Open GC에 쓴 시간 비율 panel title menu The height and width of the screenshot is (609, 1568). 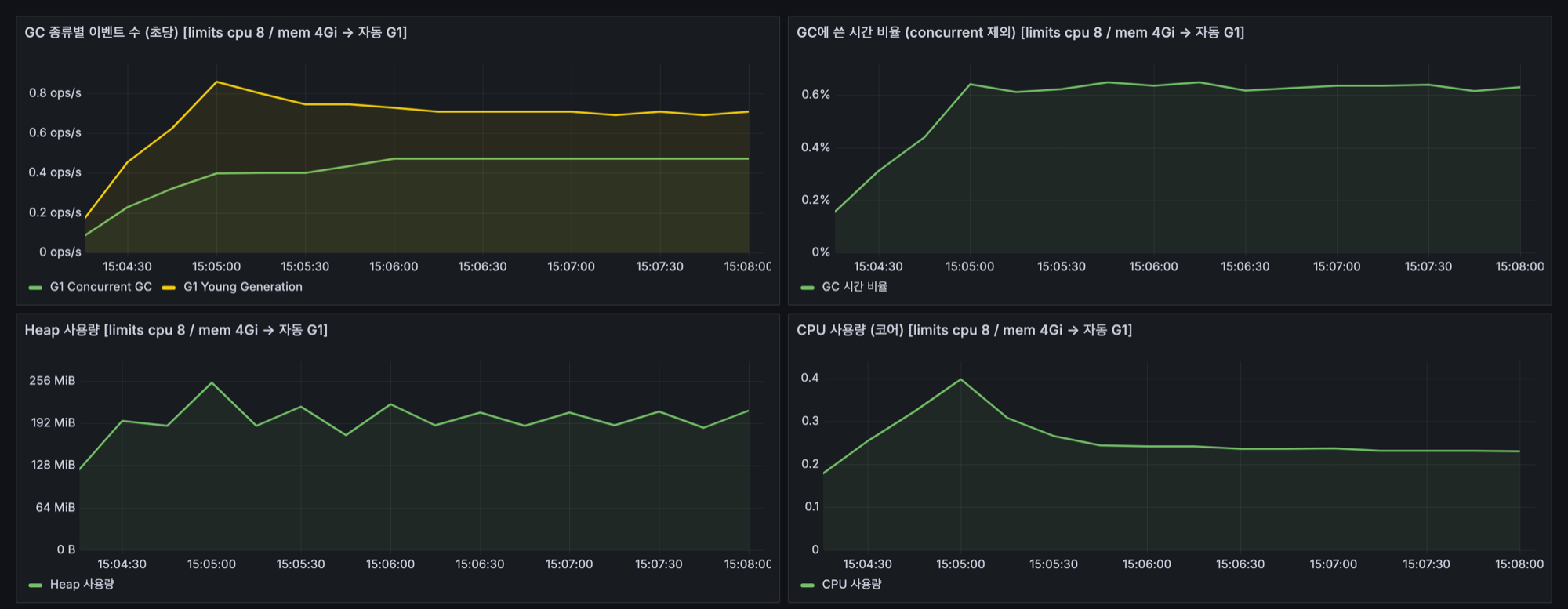(x=1020, y=33)
